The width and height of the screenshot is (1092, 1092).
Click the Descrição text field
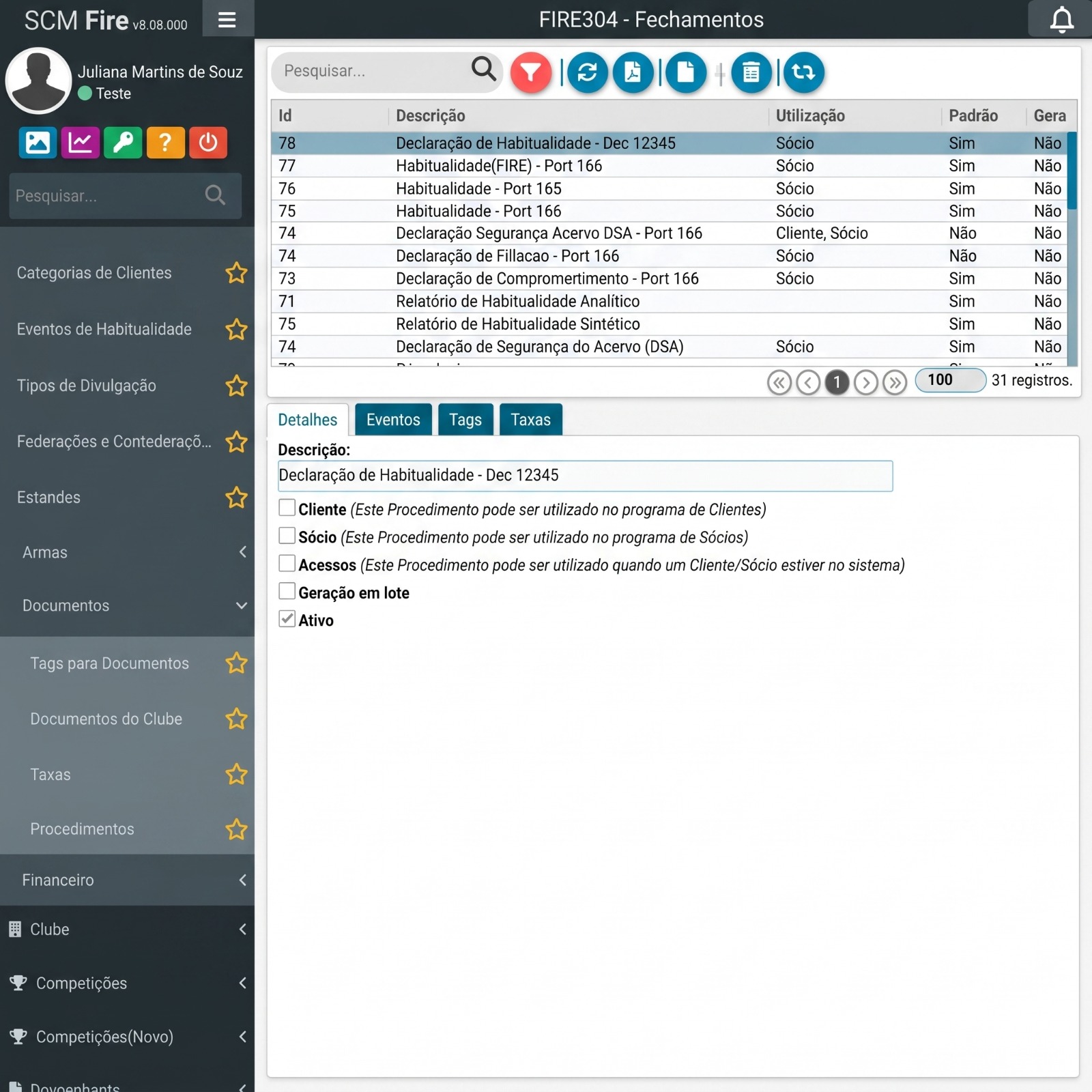pos(584,476)
